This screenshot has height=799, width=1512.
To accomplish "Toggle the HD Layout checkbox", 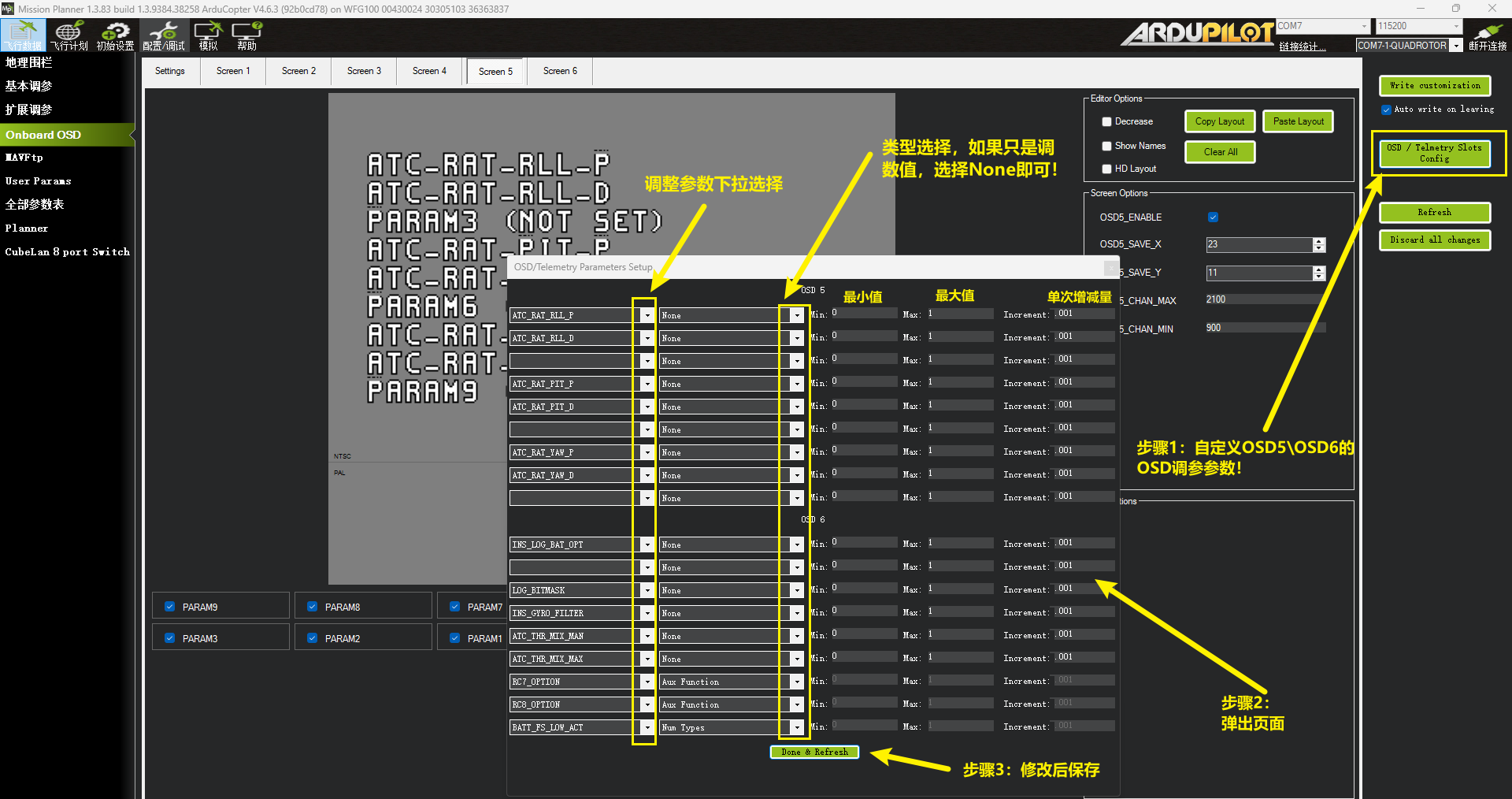I will click(1106, 169).
